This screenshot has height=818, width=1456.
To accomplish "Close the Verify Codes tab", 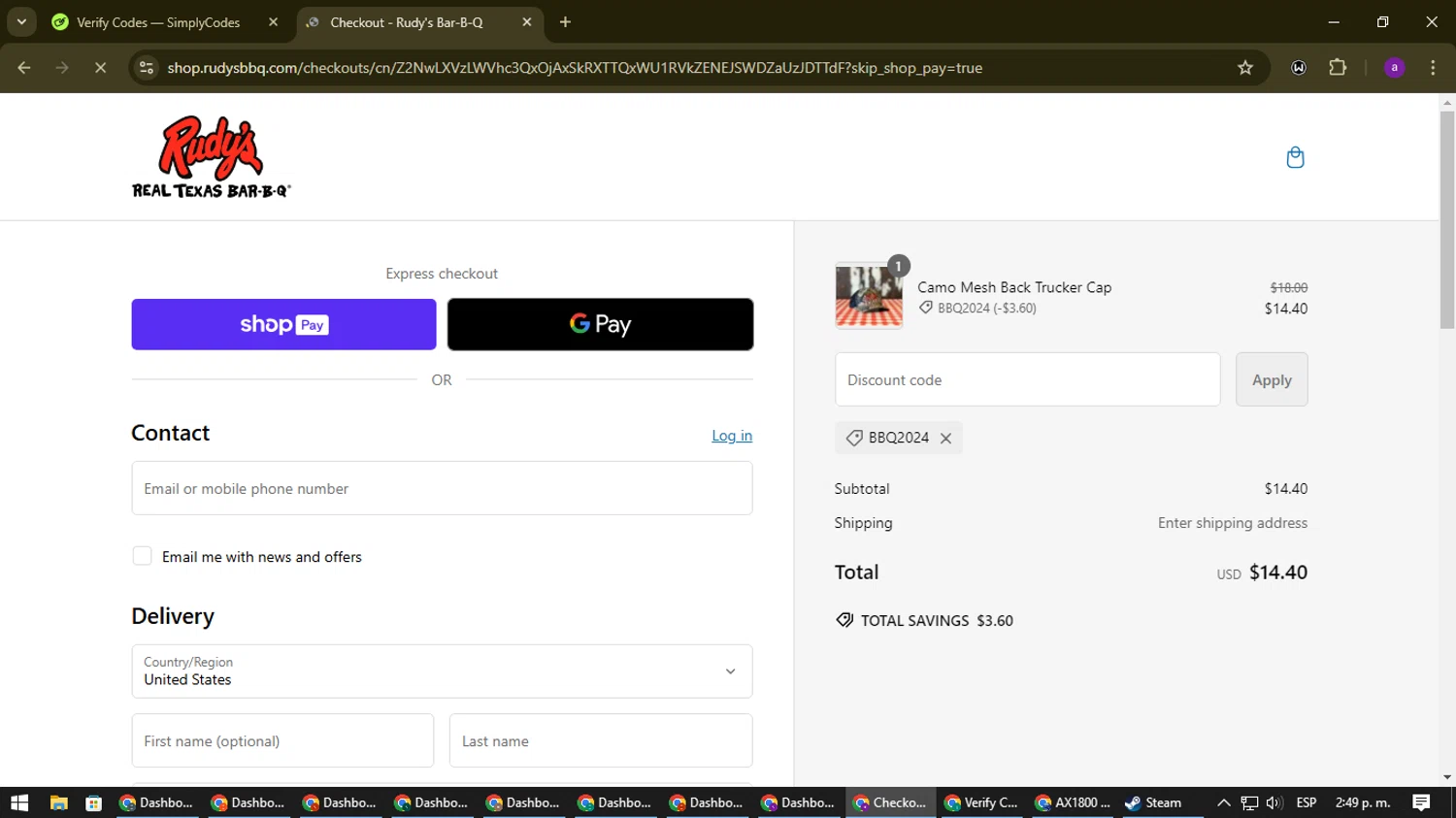I will (273, 22).
